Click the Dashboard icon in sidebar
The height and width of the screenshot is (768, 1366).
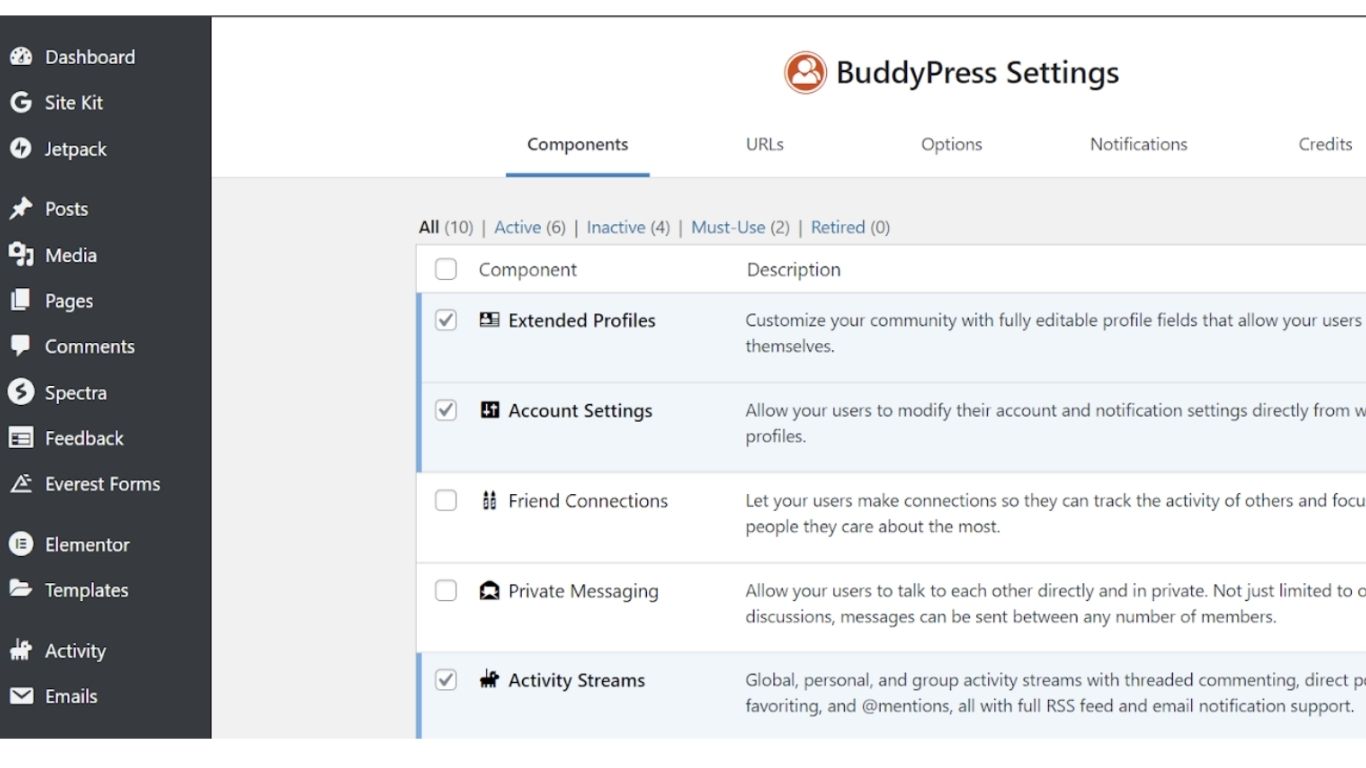click(x=21, y=57)
